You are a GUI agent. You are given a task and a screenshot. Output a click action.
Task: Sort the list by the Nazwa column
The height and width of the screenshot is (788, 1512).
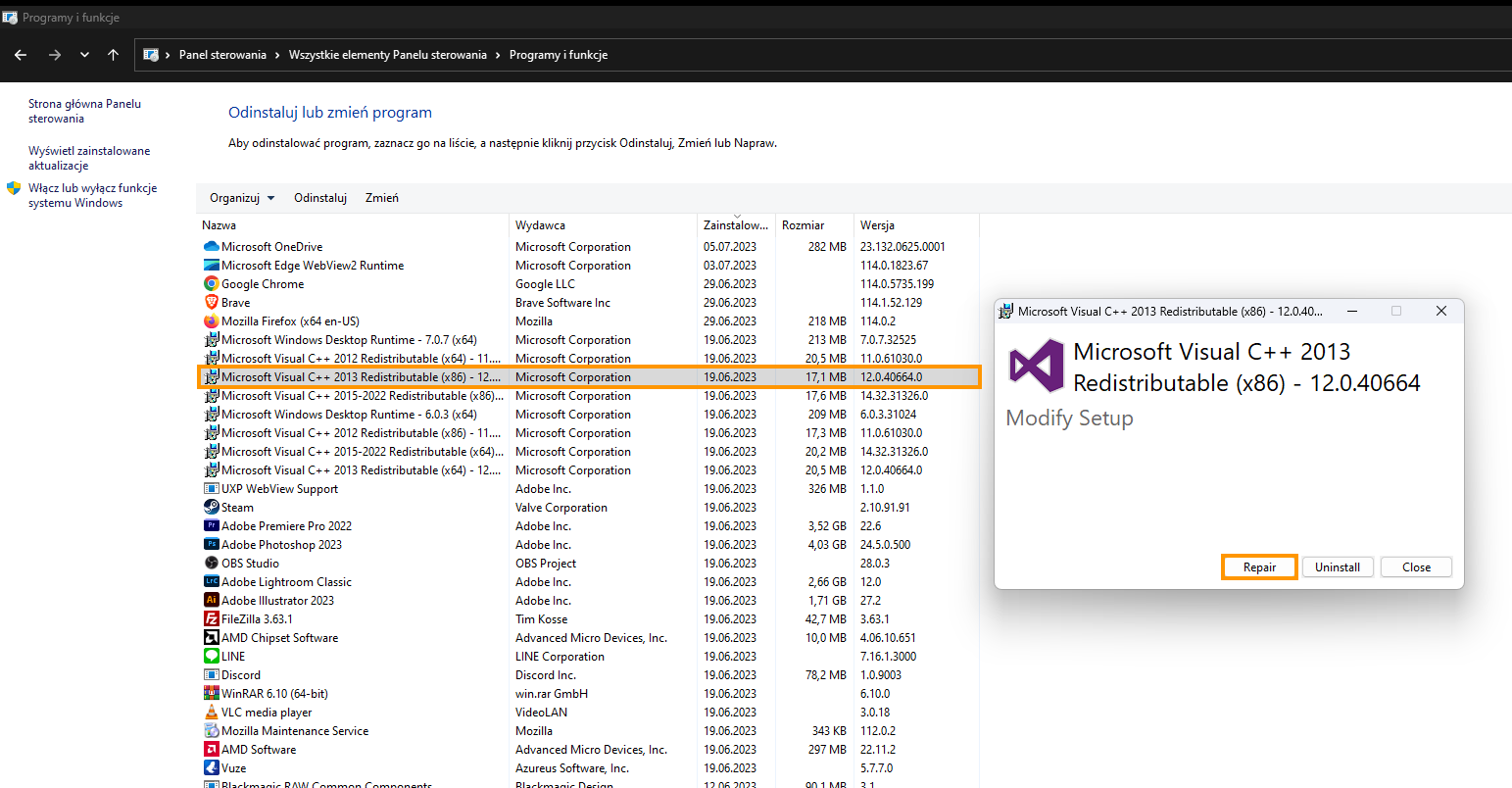354,225
